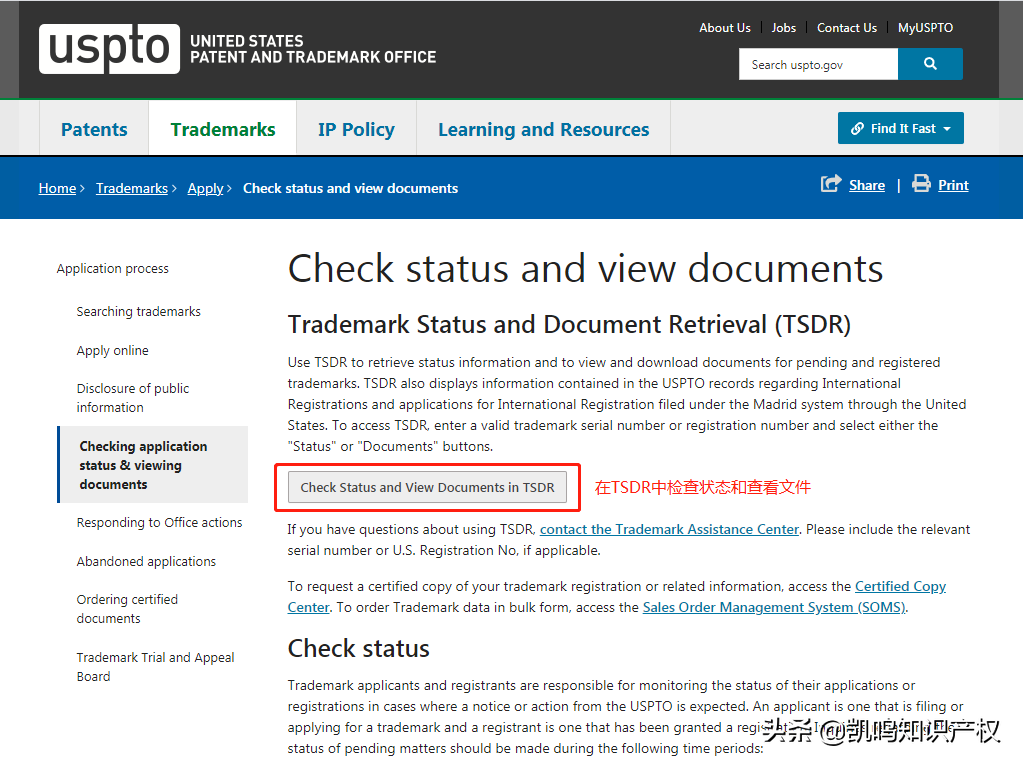Open Responding to Office actions item
This screenshot has height=766, width=1023.
click(159, 523)
